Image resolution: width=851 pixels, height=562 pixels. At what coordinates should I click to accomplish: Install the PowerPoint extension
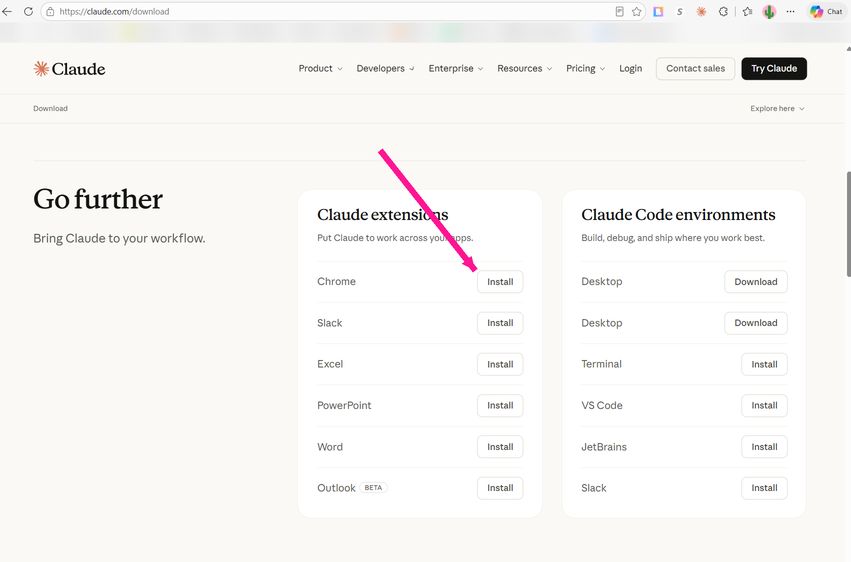coord(500,405)
